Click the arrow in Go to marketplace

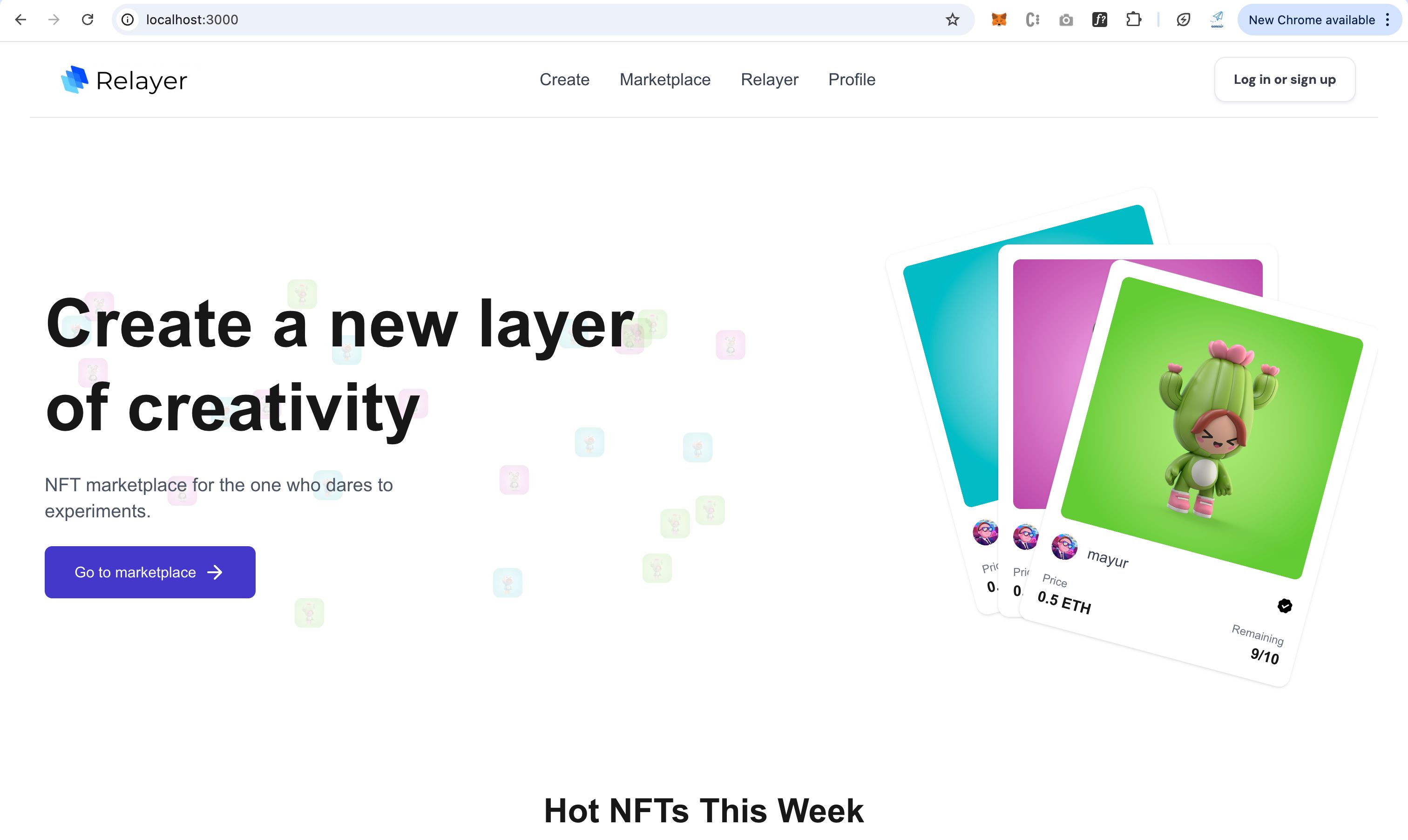[215, 572]
